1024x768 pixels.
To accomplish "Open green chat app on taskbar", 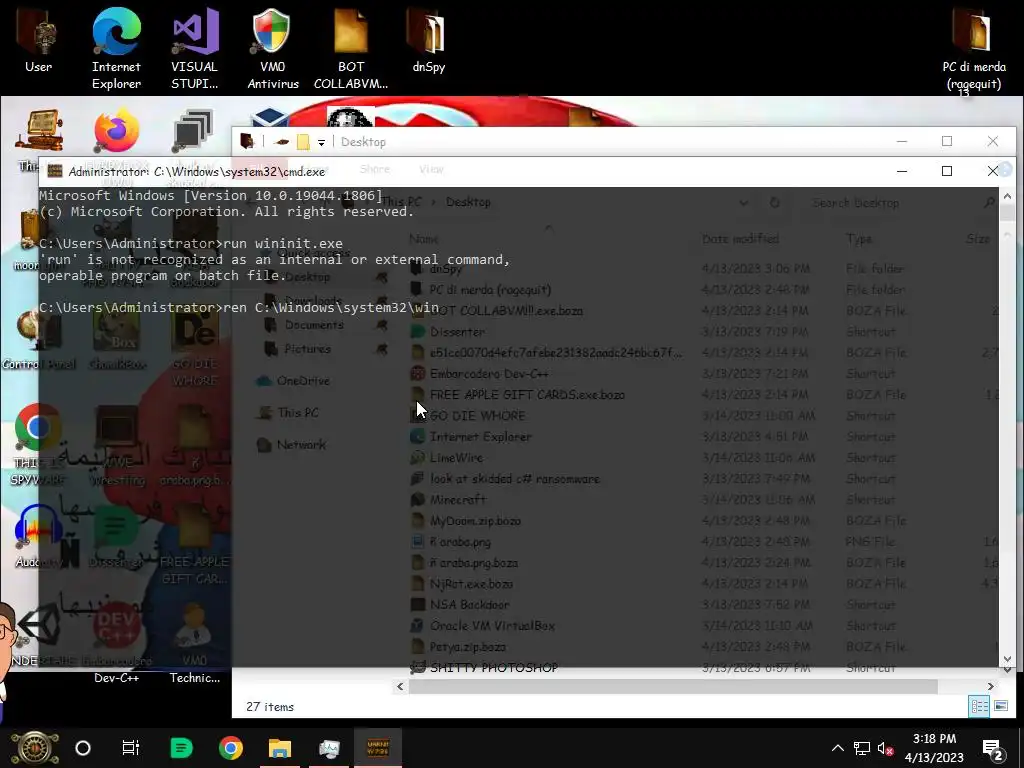I will click(181, 748).
